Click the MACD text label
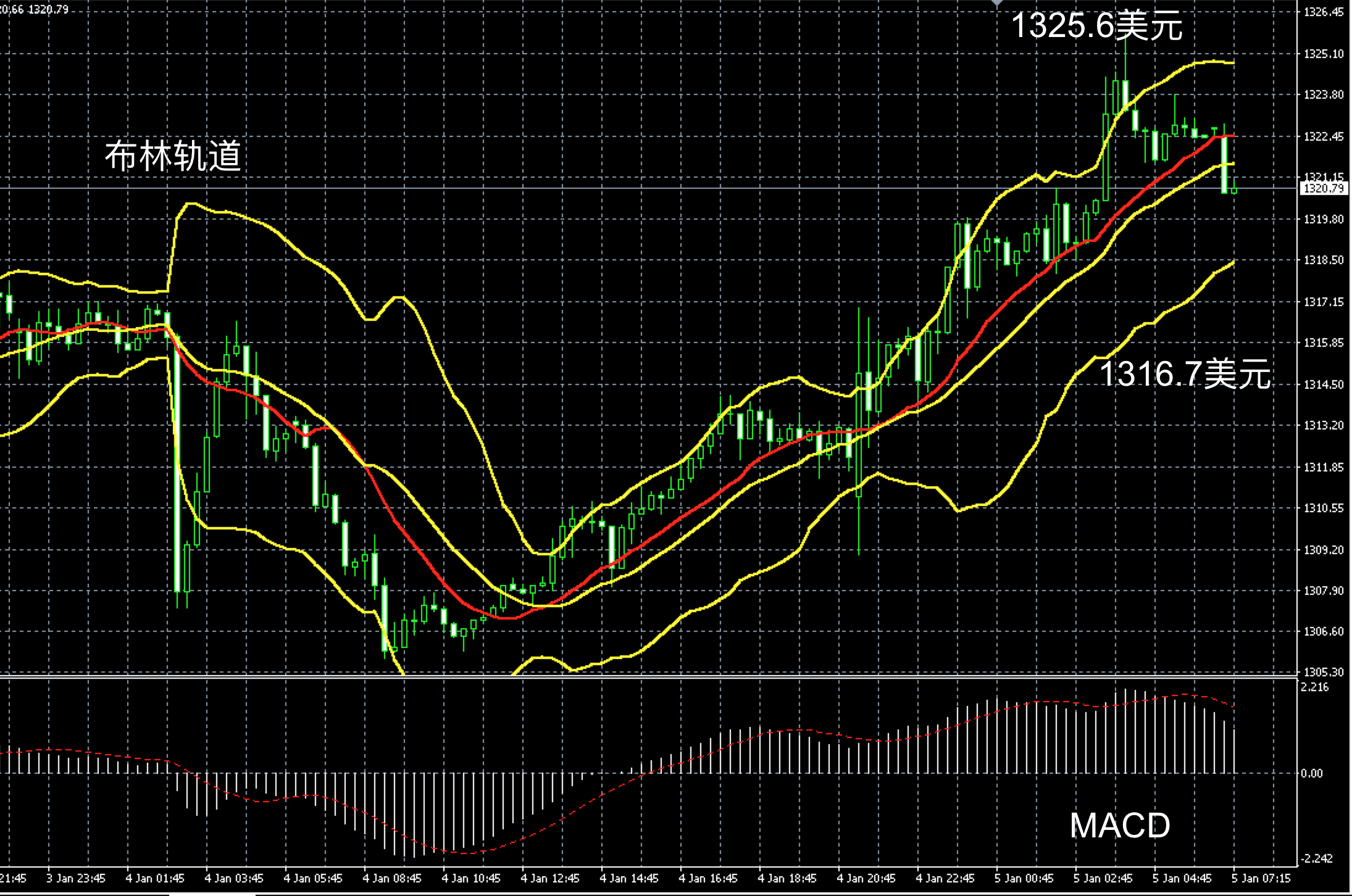 (x=1119, y=825)
